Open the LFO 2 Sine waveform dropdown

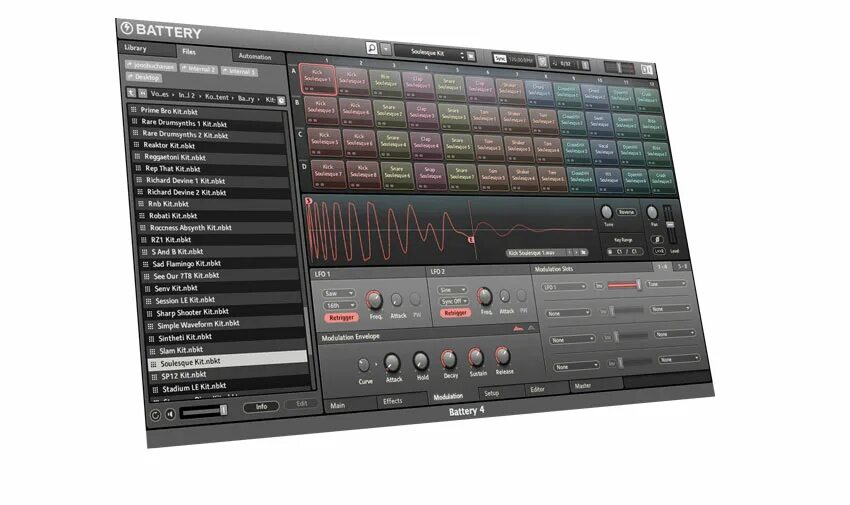pyautogui.click(x=453, y=290)
